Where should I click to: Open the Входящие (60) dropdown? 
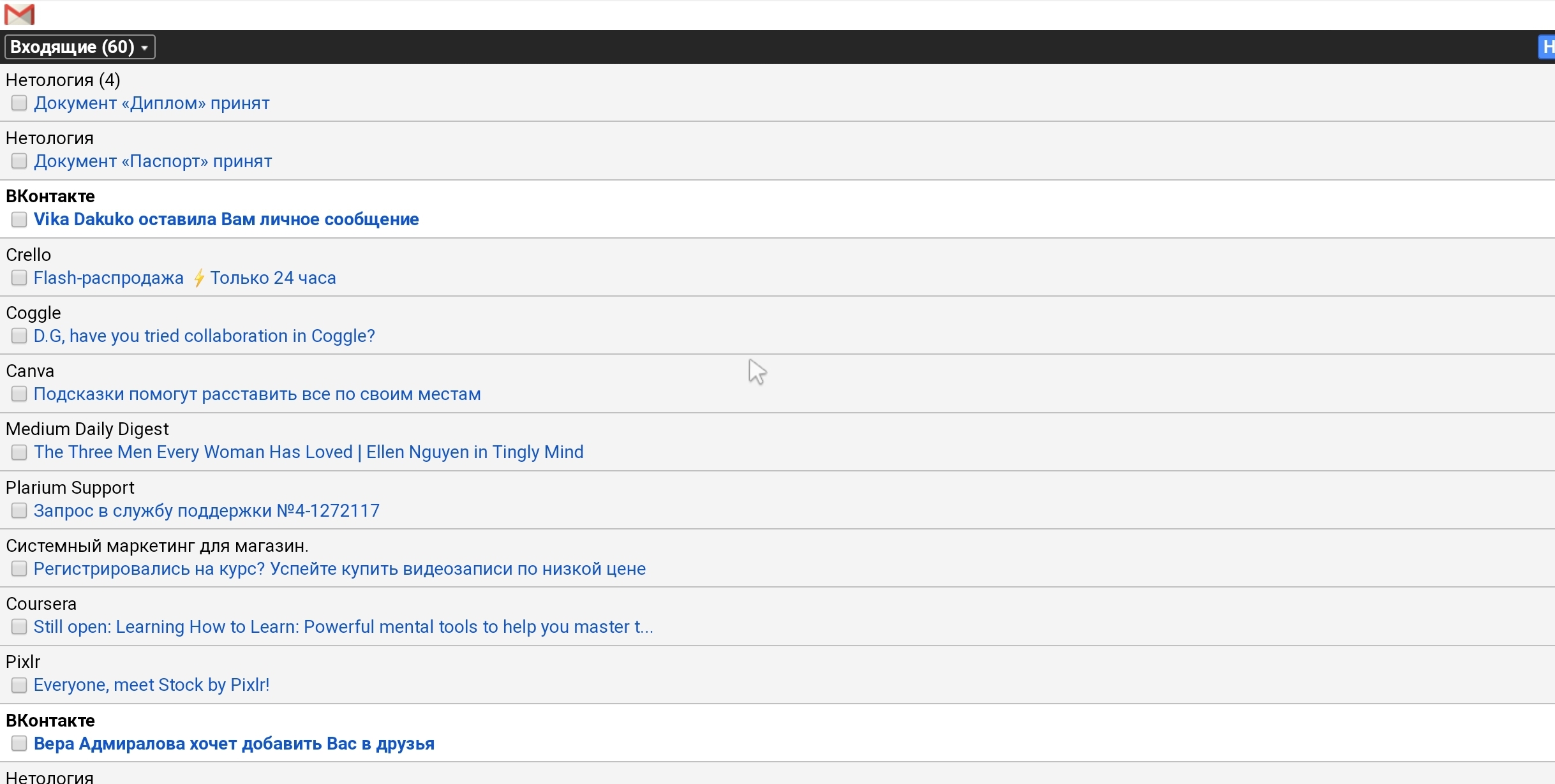[80, 47]
